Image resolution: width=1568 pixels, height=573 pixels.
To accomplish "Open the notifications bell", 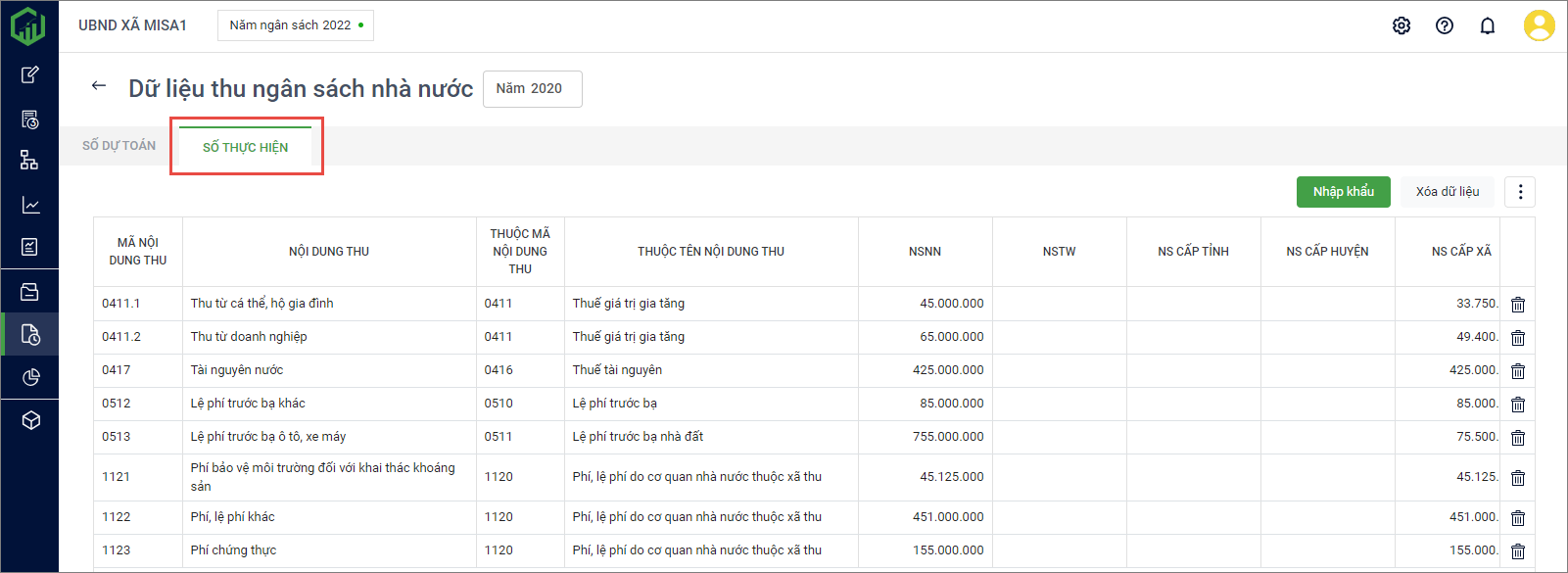I will click(1488, 25).
